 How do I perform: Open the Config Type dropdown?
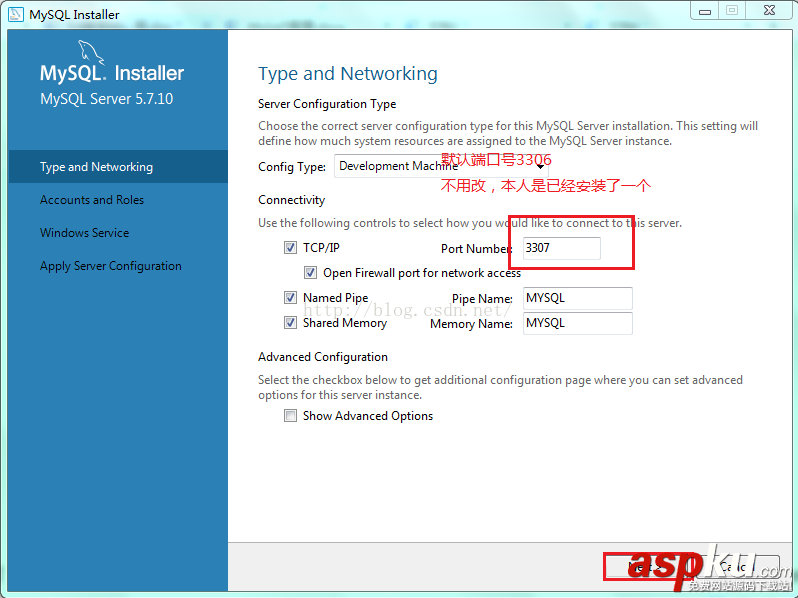441,166
